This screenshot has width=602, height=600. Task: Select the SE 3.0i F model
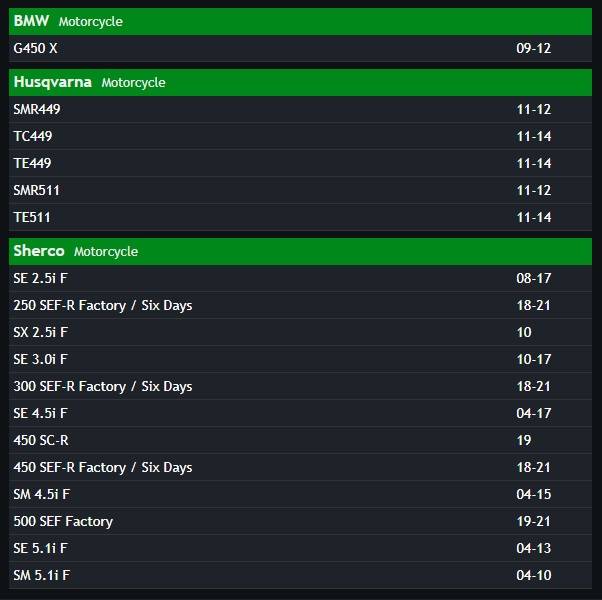[x=300, y=359]
